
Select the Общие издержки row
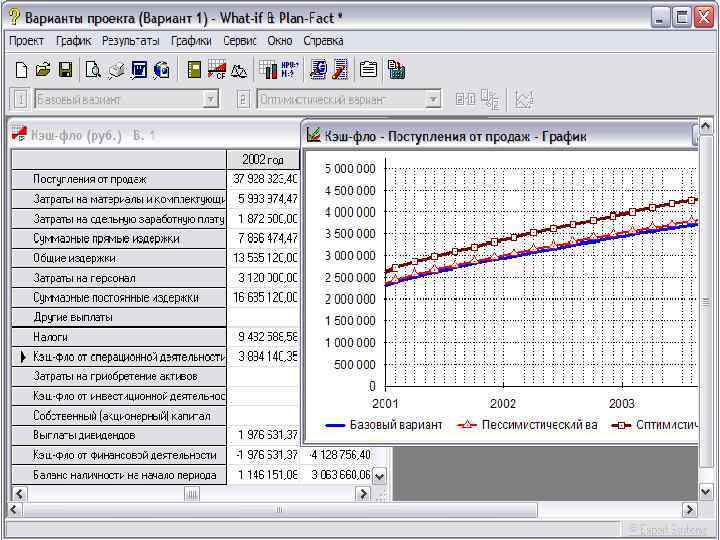coord(119,258)
